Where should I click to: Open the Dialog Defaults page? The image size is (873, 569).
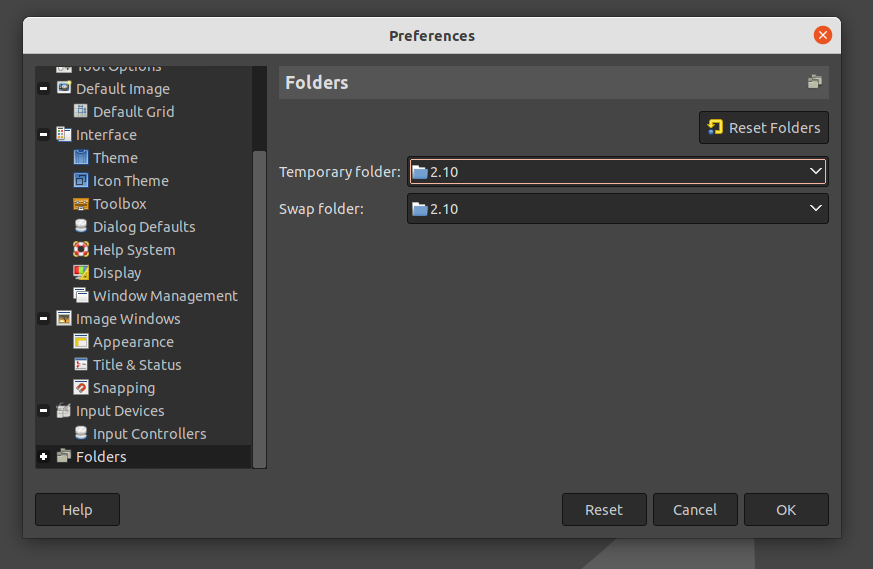(x=144, y=227)
